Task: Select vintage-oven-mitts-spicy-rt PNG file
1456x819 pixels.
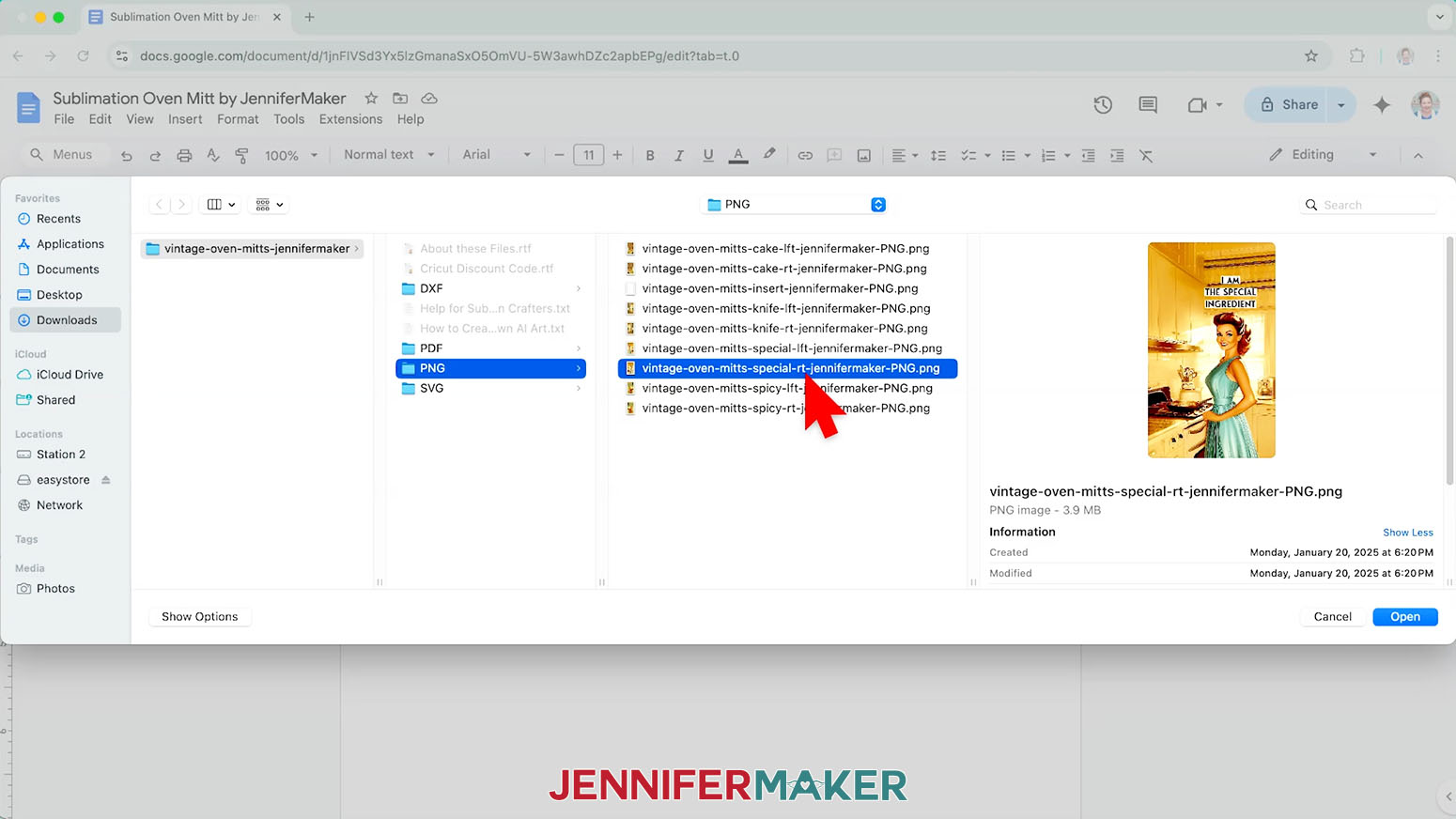Action: coord(787,409)
